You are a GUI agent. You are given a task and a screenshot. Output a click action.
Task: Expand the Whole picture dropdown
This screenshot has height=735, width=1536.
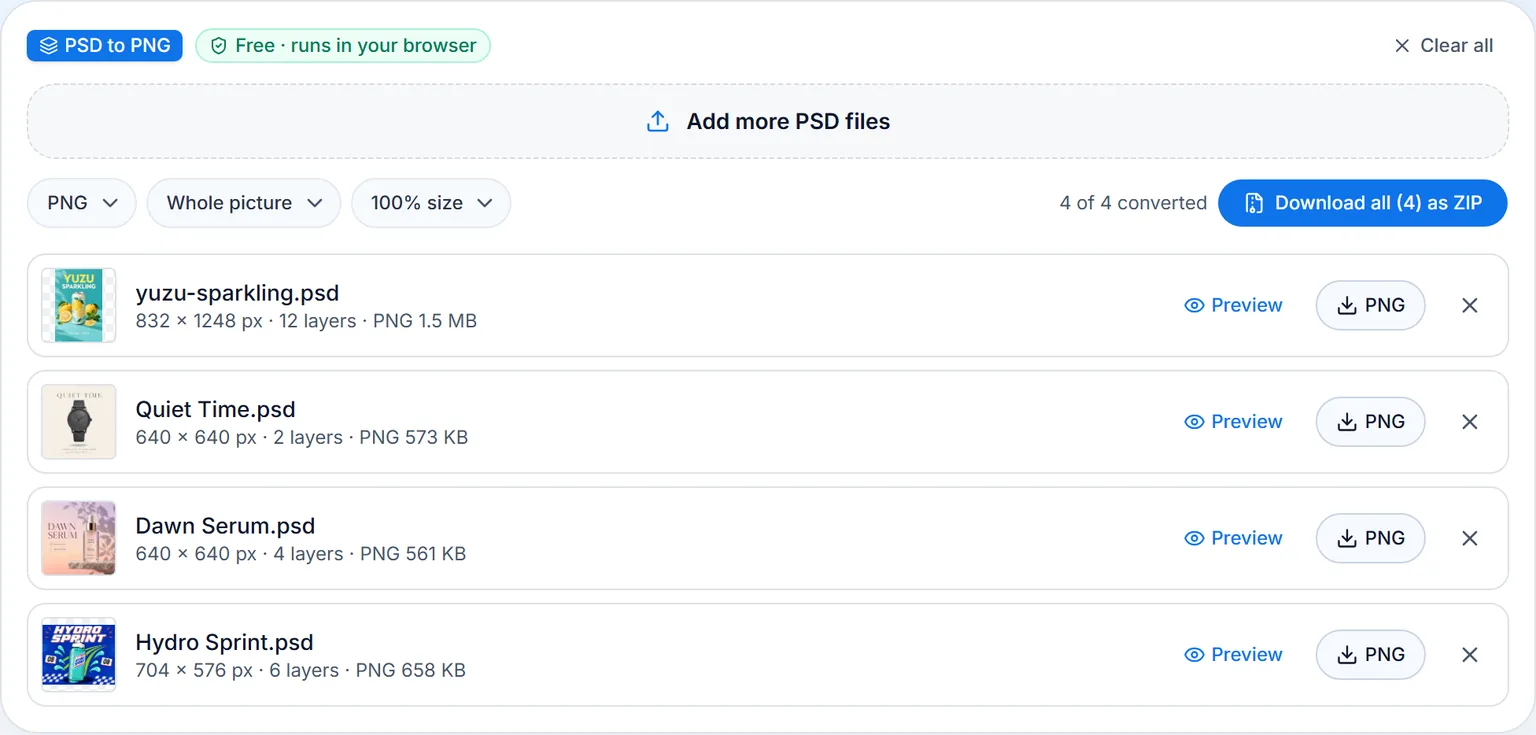point(244,203)
